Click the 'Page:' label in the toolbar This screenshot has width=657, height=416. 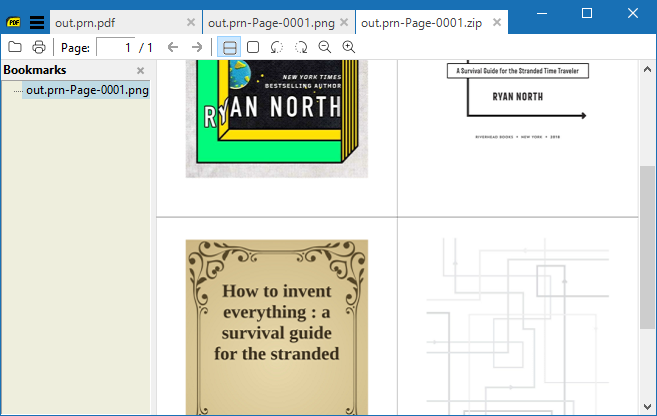(75, 48)
